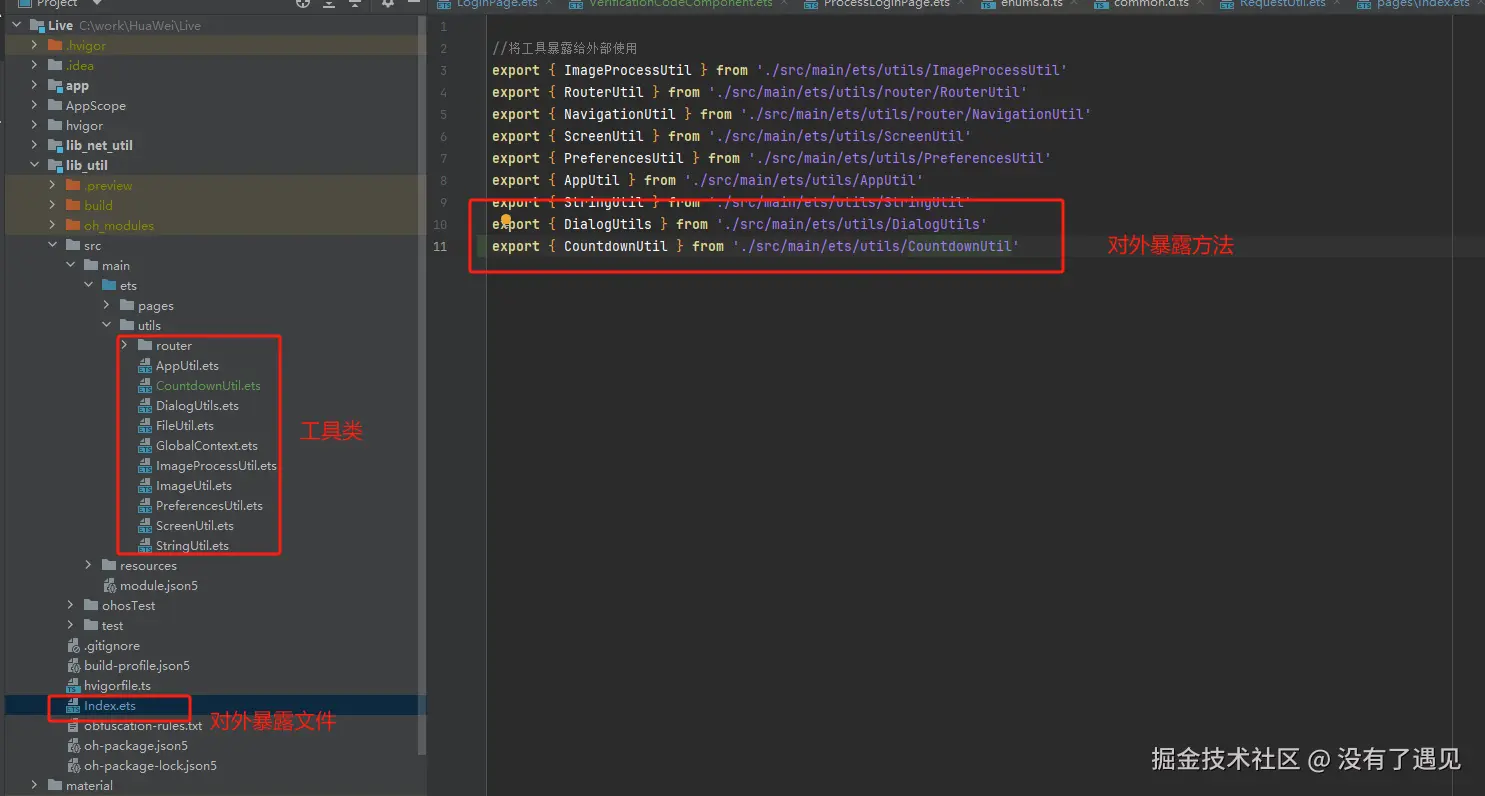This screenshot has height=796, width=1485.
Task: Click CountdownUtil identifier on line 11
Action: click(x=616, y=246)
